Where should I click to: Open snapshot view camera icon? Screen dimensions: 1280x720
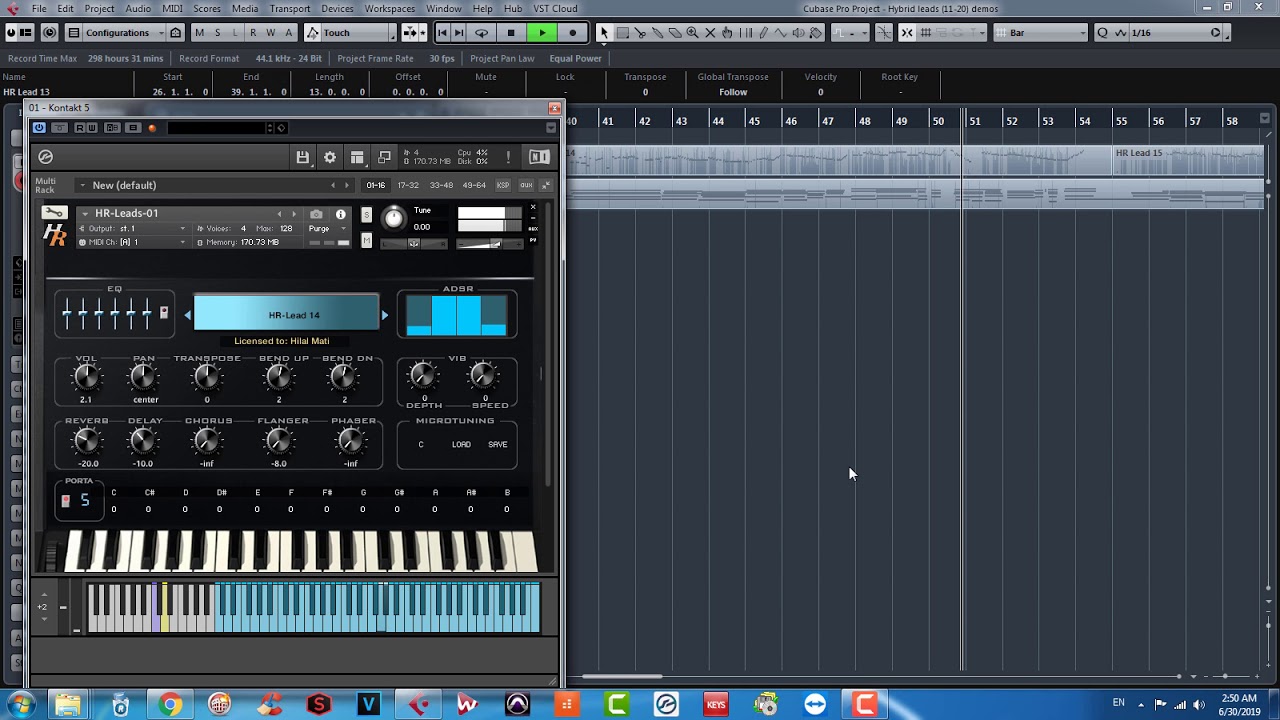316,214
